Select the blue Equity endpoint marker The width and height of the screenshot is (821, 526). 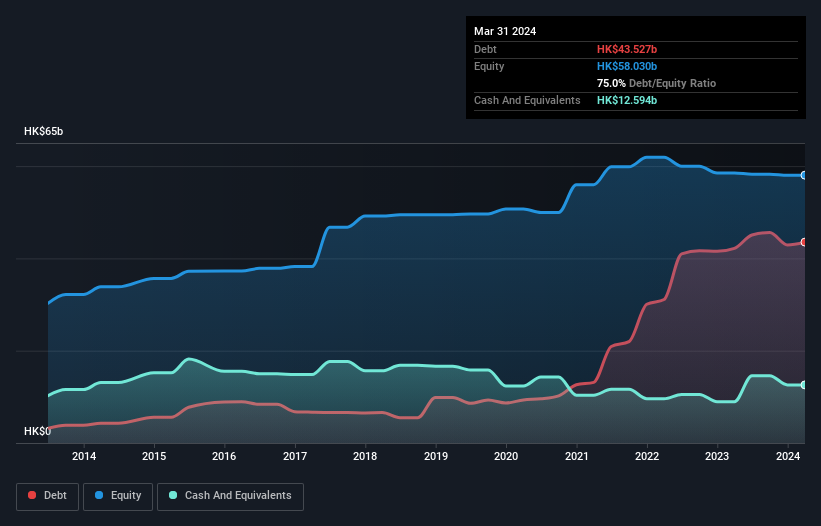pos(804,175)
